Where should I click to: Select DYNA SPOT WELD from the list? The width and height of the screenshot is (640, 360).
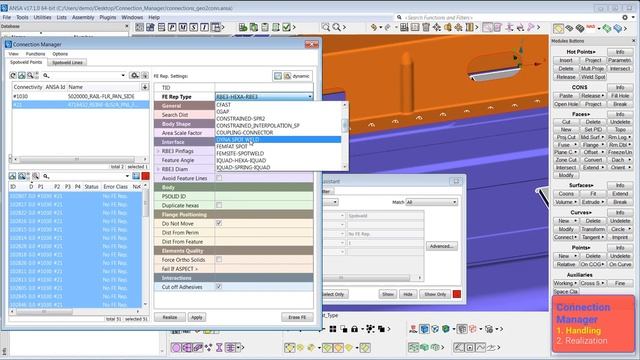tap(278, 140)
